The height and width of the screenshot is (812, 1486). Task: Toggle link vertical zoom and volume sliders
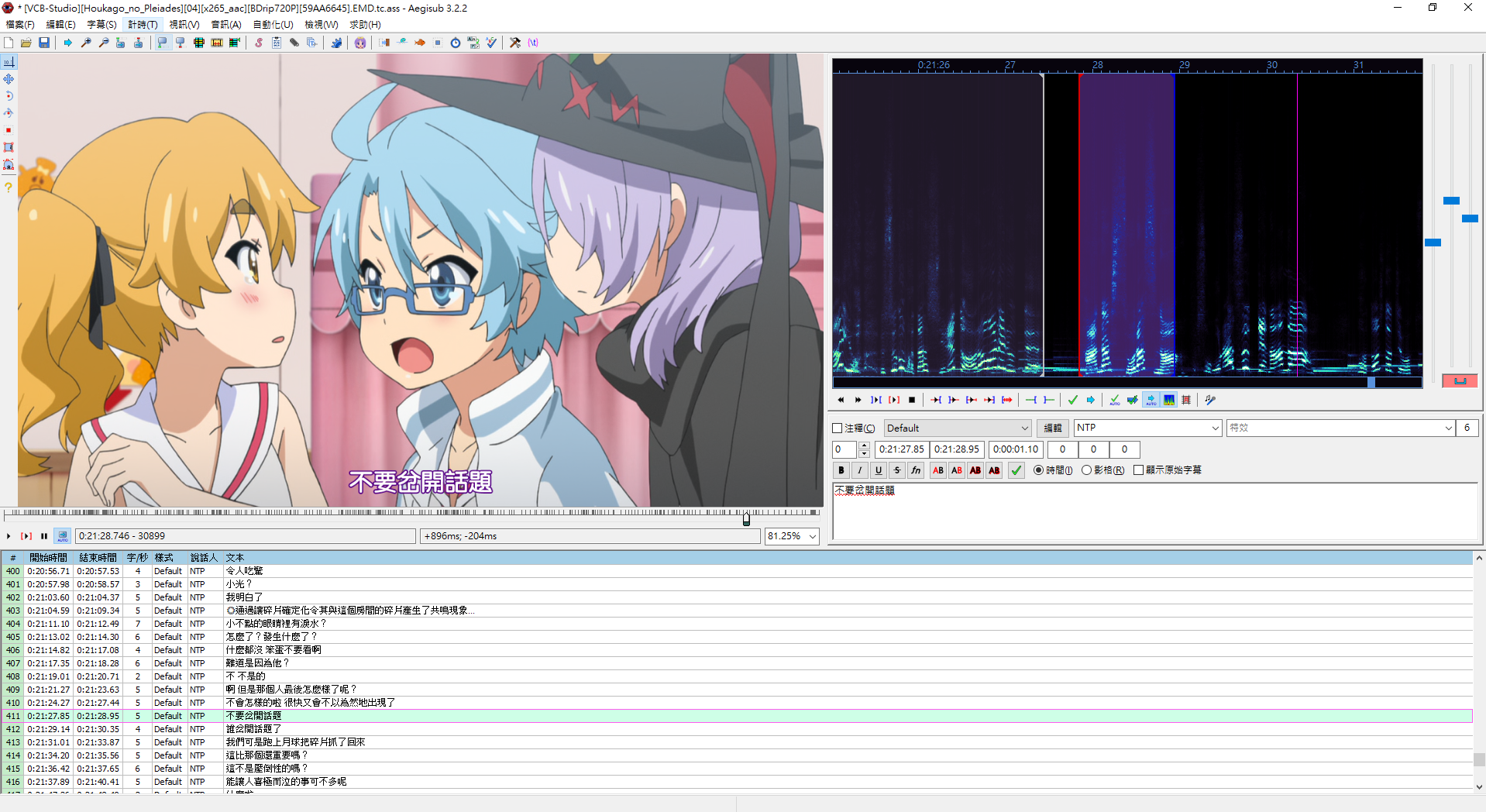click(1460, 380)
